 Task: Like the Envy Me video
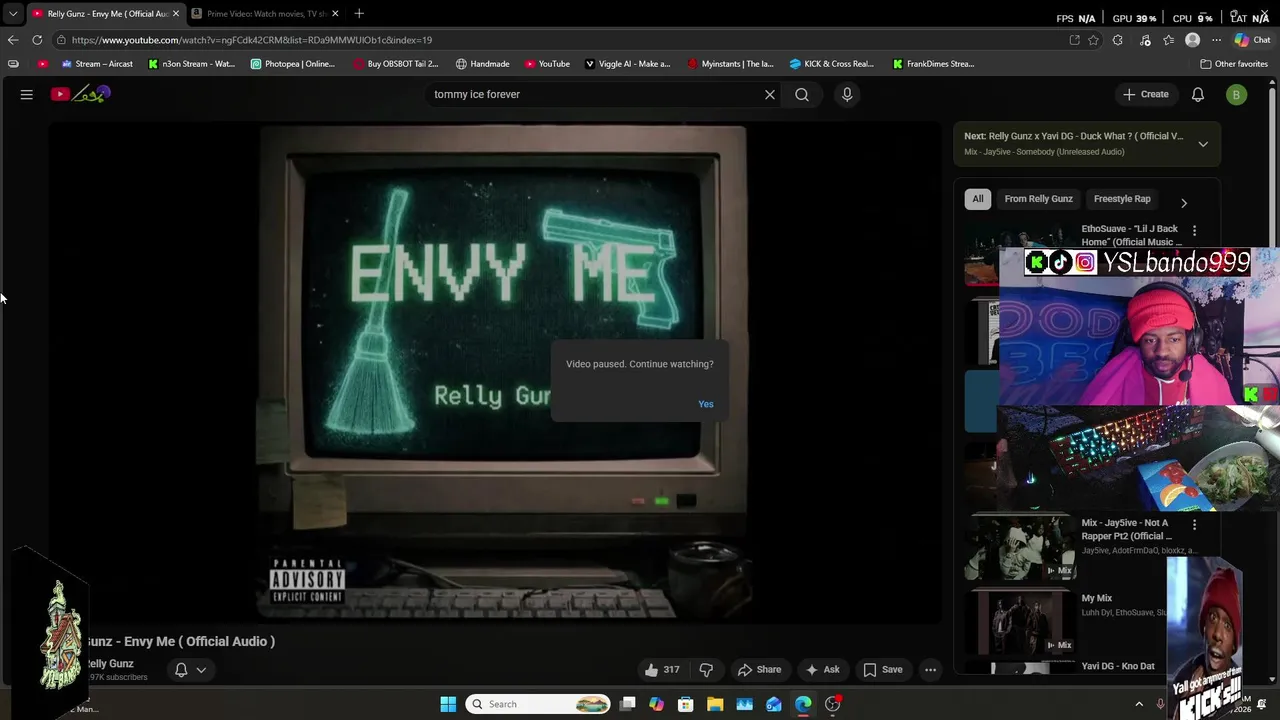point(662,670)
